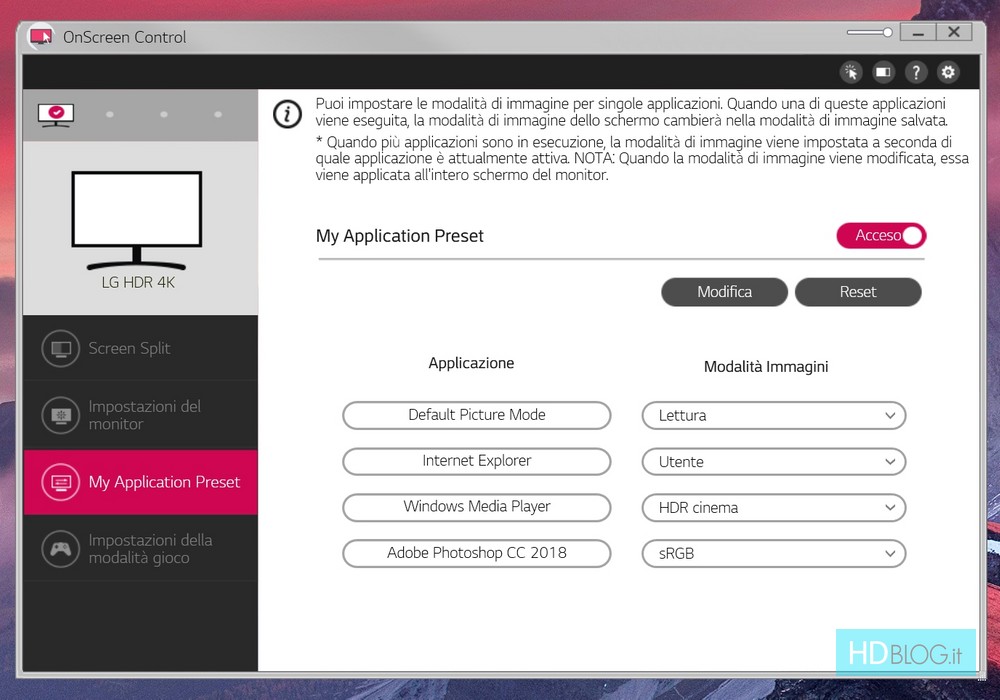Click the Reset button
This screenshot has width=1000, height=700.
point(858,292)
